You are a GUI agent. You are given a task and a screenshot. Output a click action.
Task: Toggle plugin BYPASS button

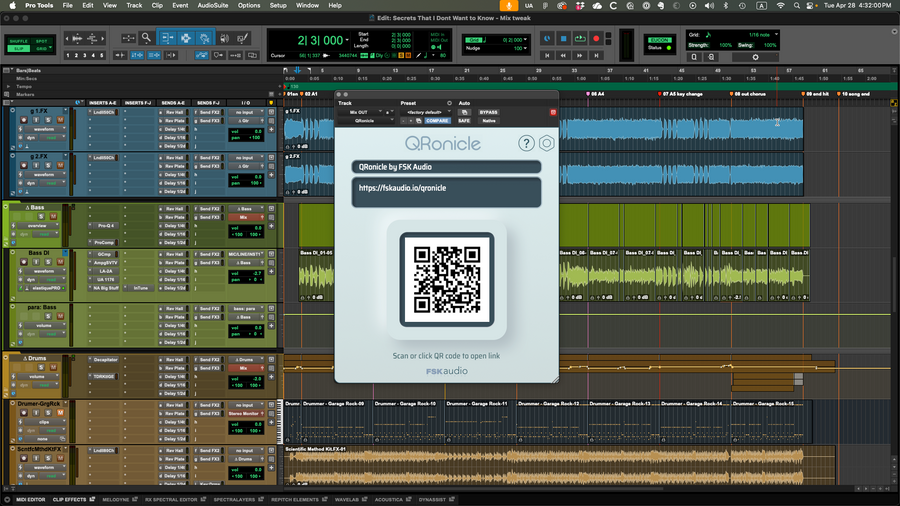click(488, 112)
